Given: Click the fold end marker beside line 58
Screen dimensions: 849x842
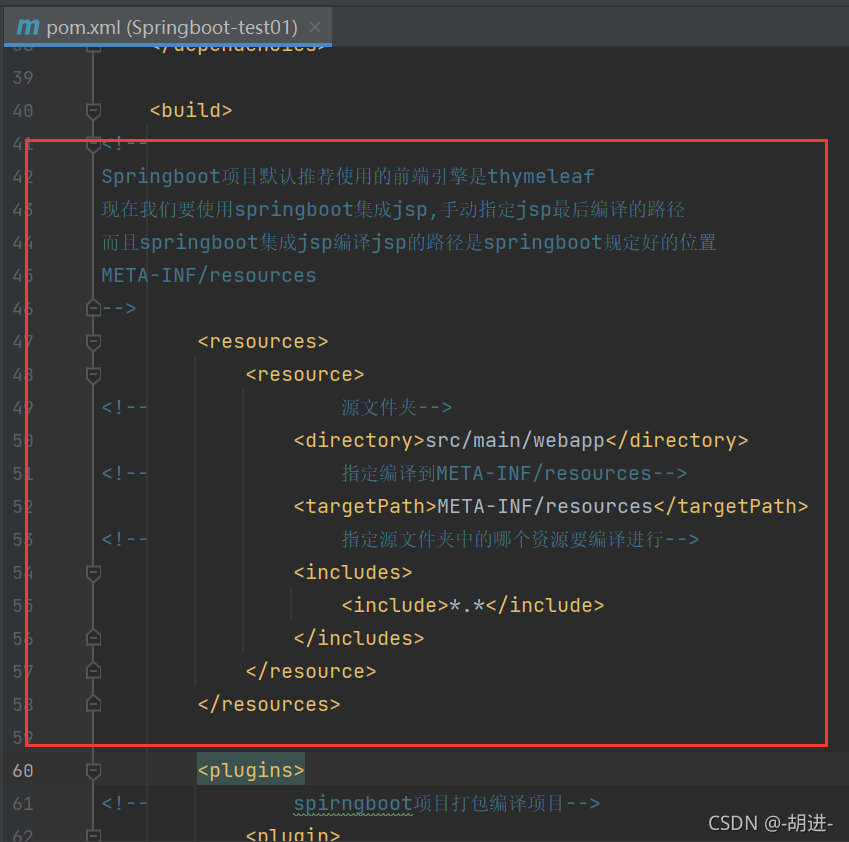Looking at the screenshot, I should coord(92,703).
